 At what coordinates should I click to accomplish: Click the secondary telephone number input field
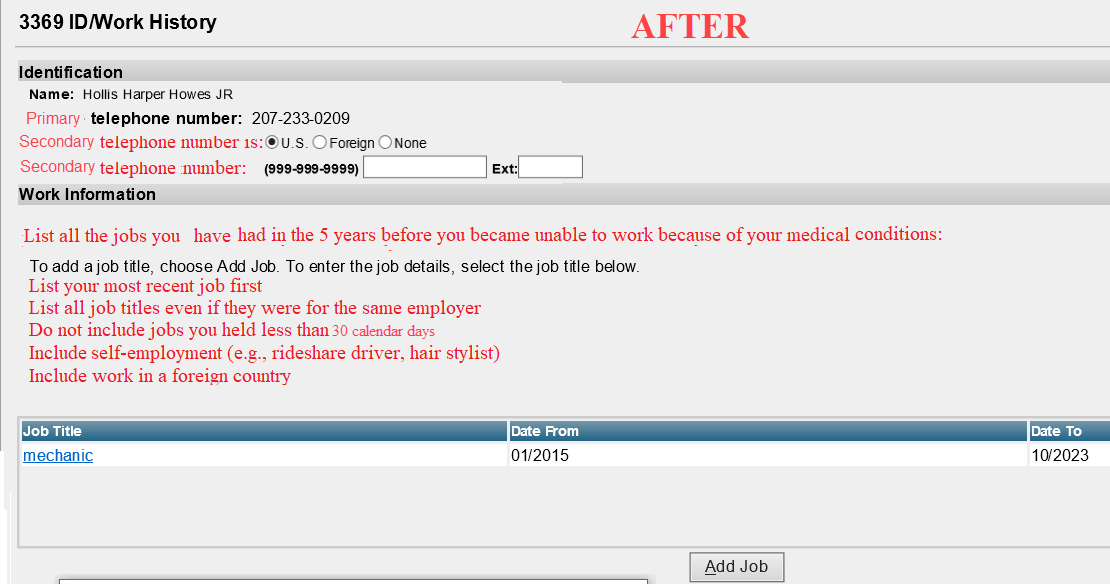[x=425, y=167]
